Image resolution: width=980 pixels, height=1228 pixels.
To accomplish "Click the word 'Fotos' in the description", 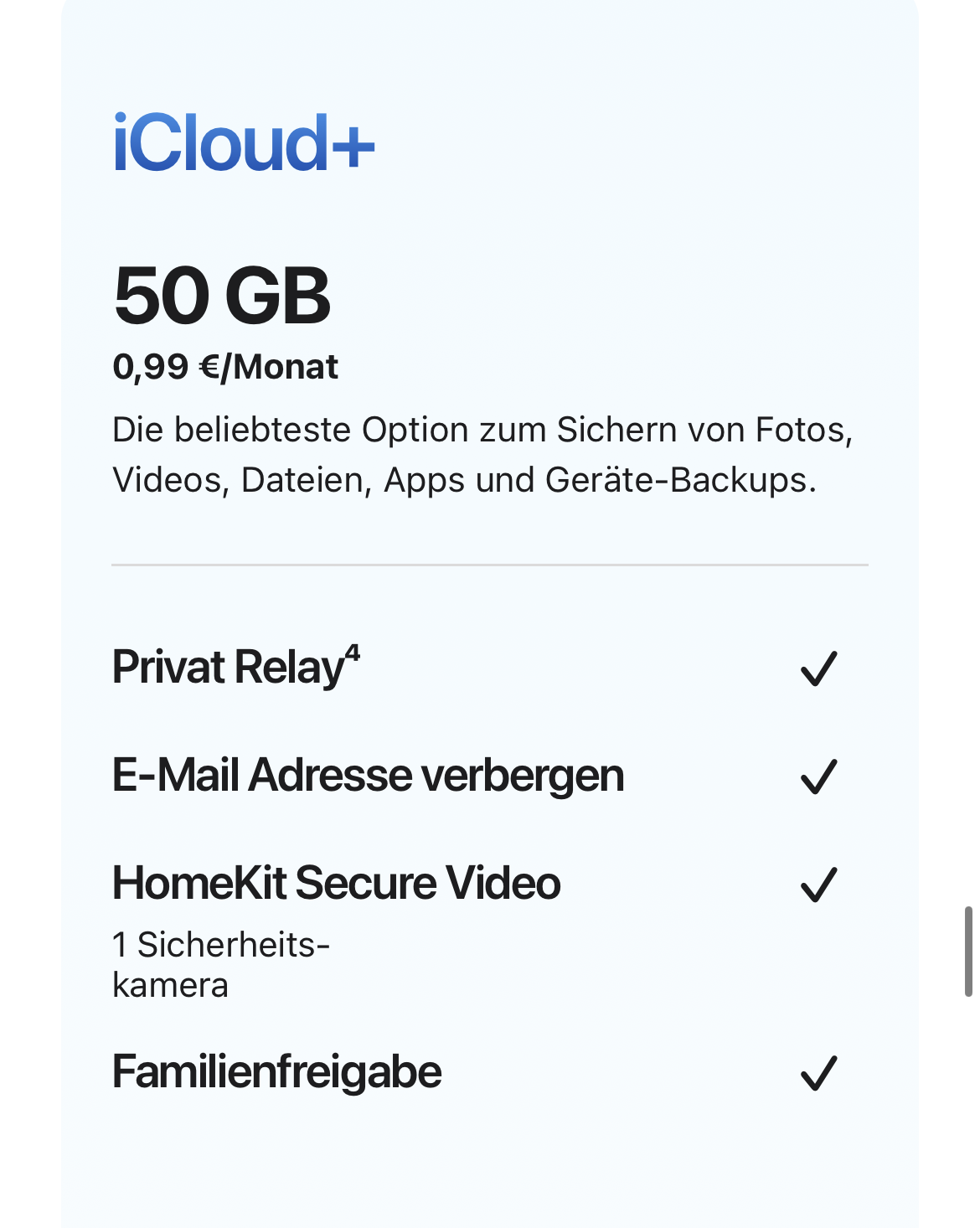I will (803, 430).
